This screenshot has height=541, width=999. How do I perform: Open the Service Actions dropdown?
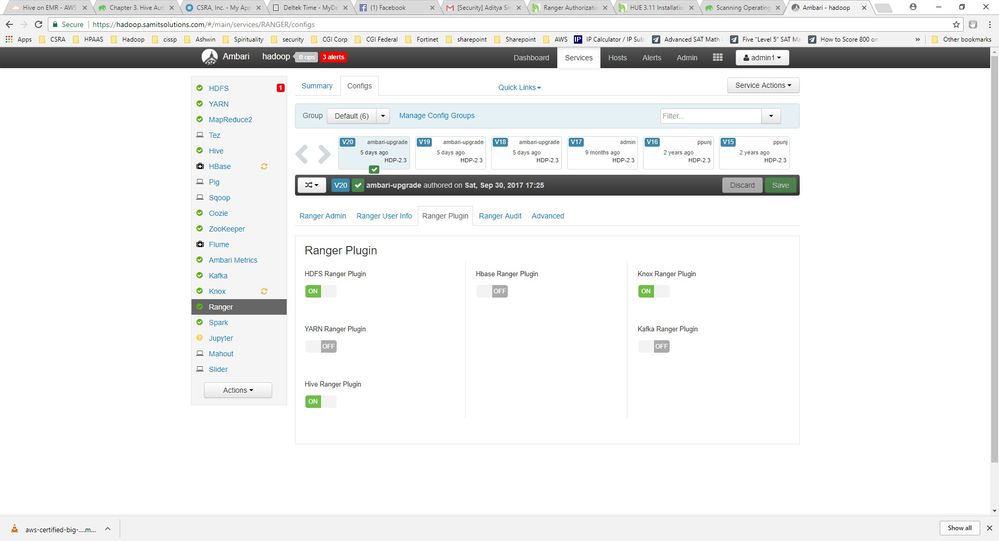[x=763, y=85]
